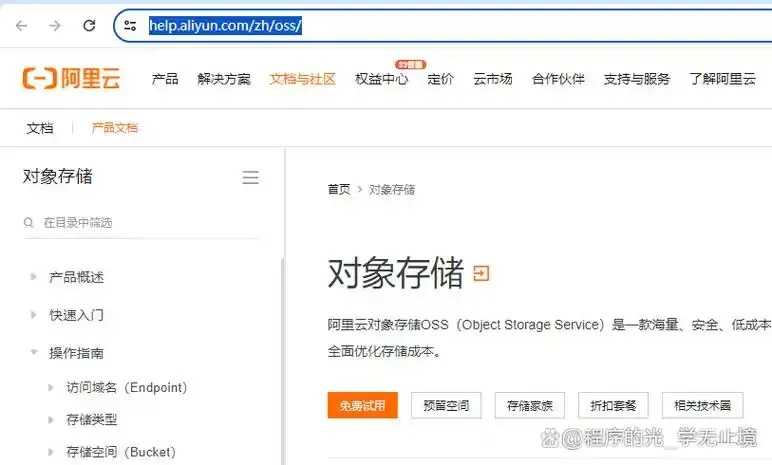
Task: Click the 首页 breadcrumb link
Action: click(x=339, y=190)
